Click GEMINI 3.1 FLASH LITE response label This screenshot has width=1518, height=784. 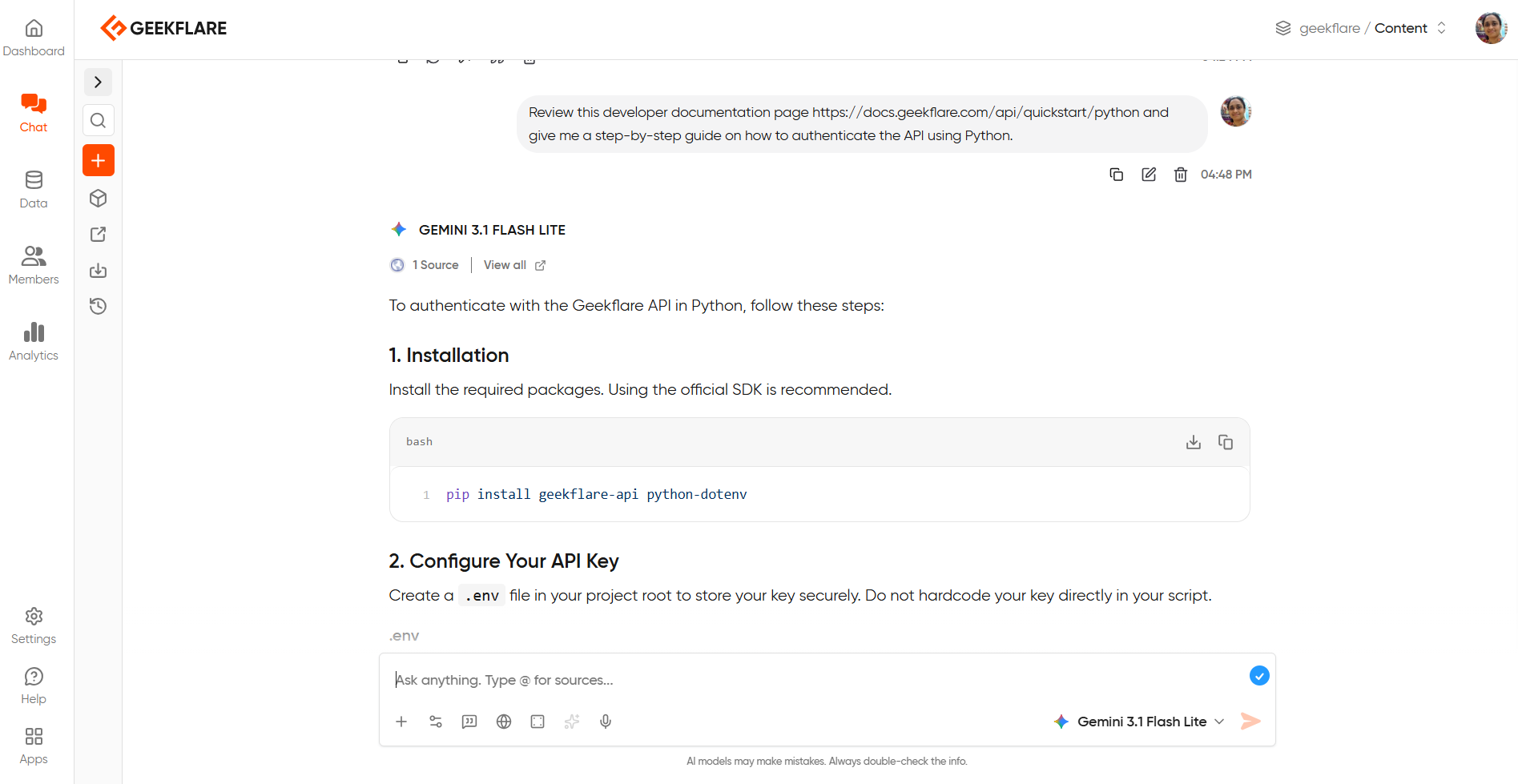tap(492, 230)
